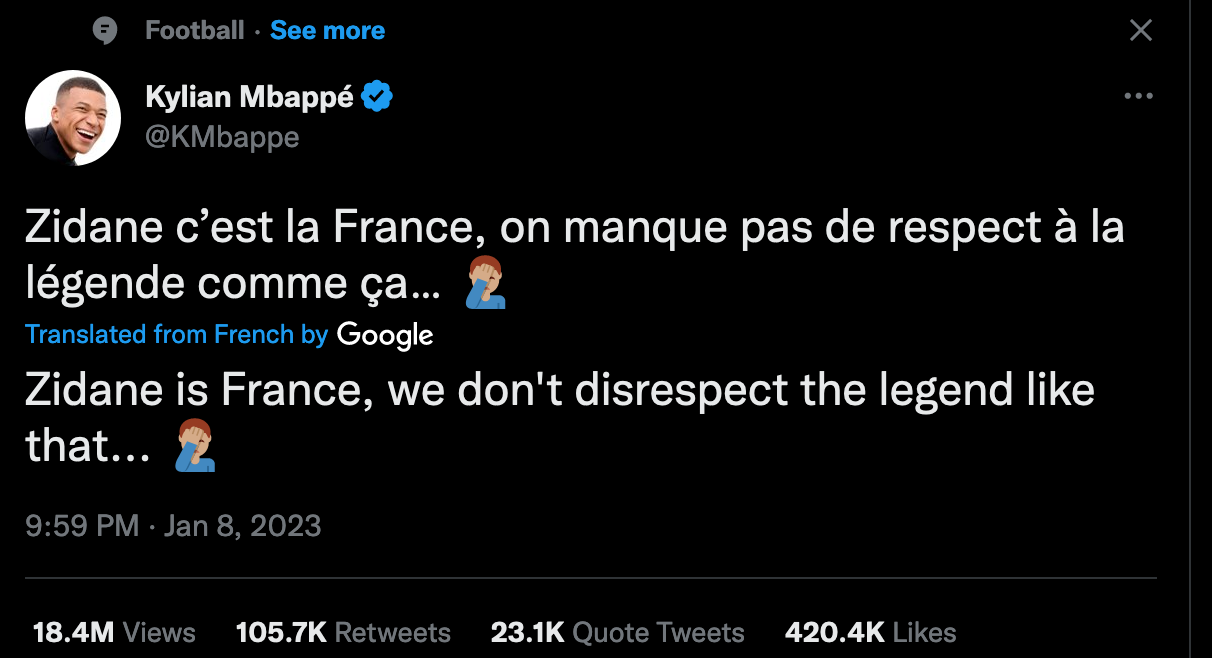The height and width of the screenshot is (658, 1212).
Task: Toggle the Translated from French link
Action: click(176, 335)
